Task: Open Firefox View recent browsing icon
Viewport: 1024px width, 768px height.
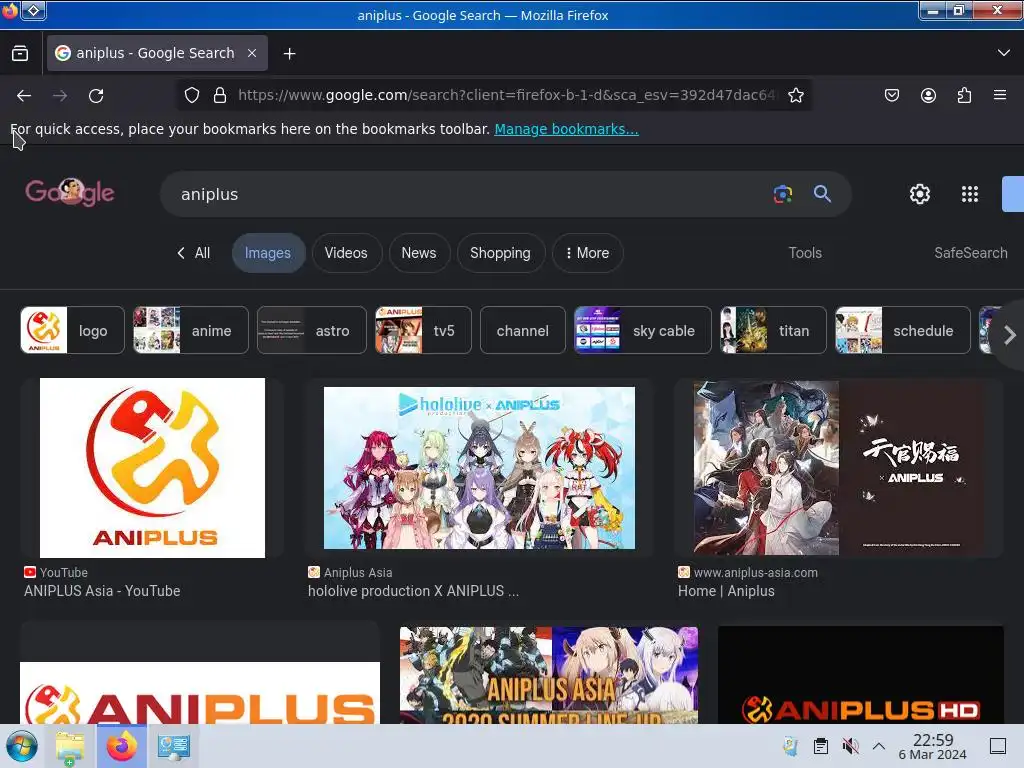Action: click(x=20, y=54)
